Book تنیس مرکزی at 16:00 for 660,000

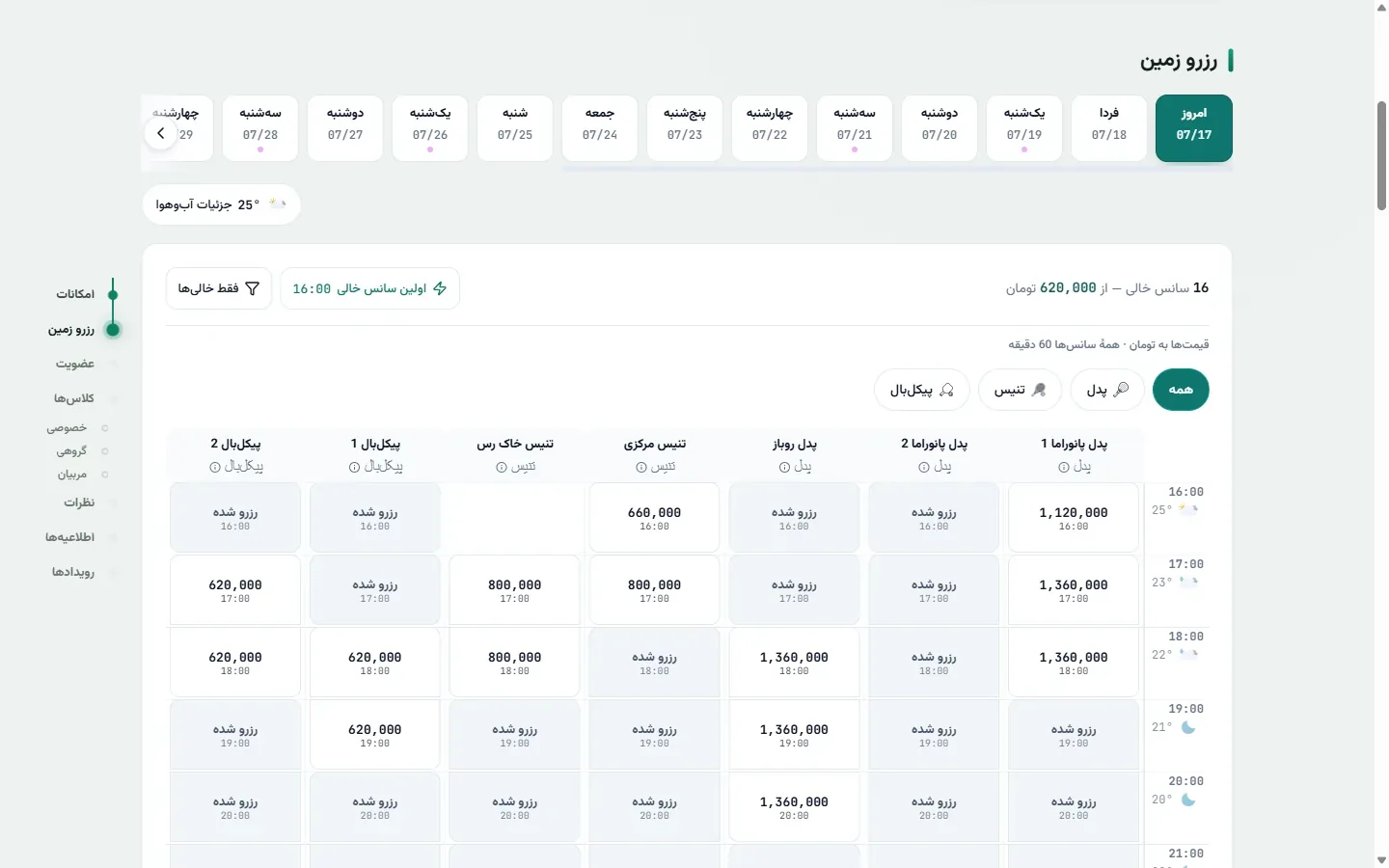click(x=654, y=518)
